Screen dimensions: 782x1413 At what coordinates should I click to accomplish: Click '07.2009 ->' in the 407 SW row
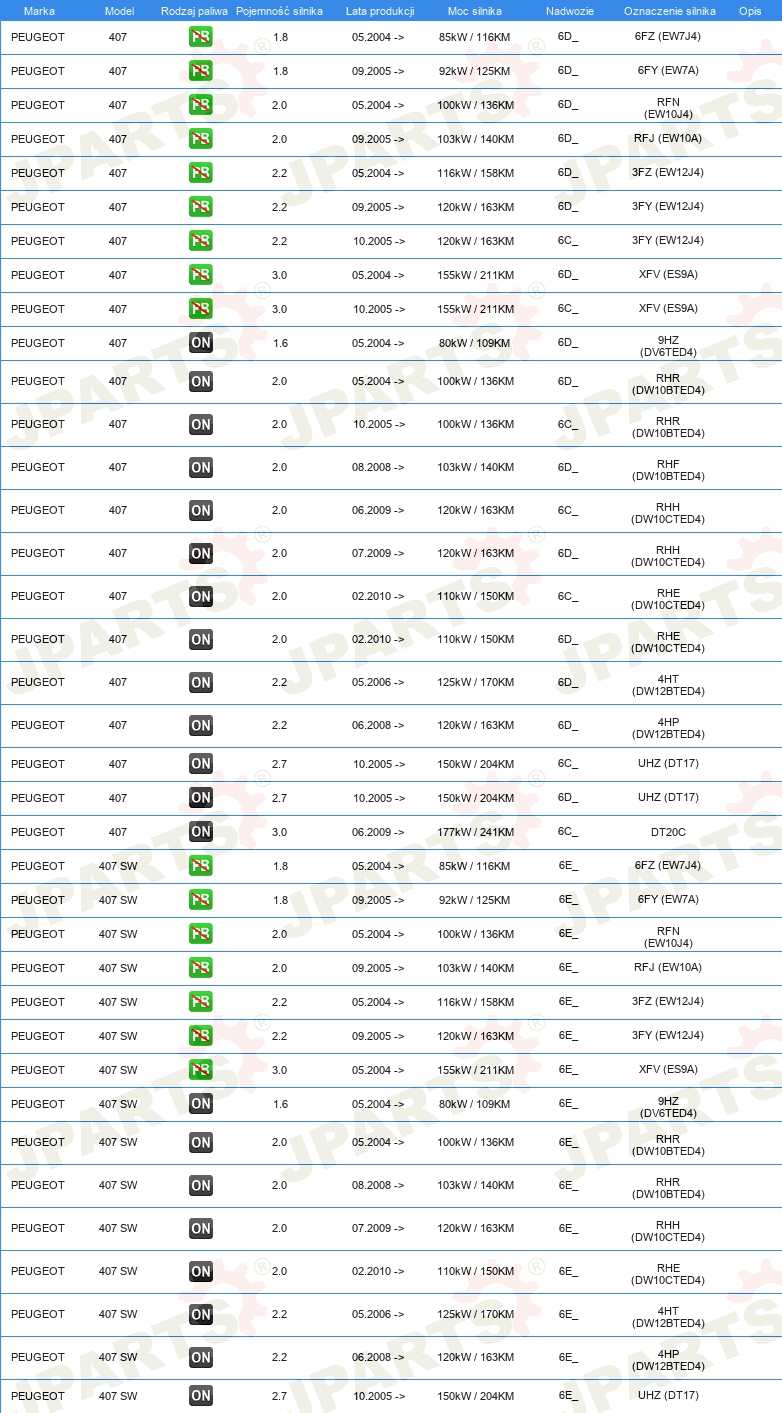[x=378, y=1228]
